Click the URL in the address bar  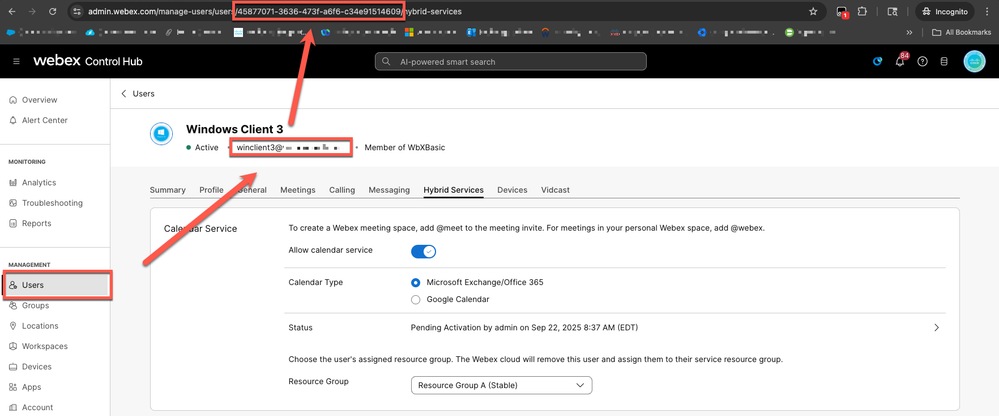(x=274, y=11)
